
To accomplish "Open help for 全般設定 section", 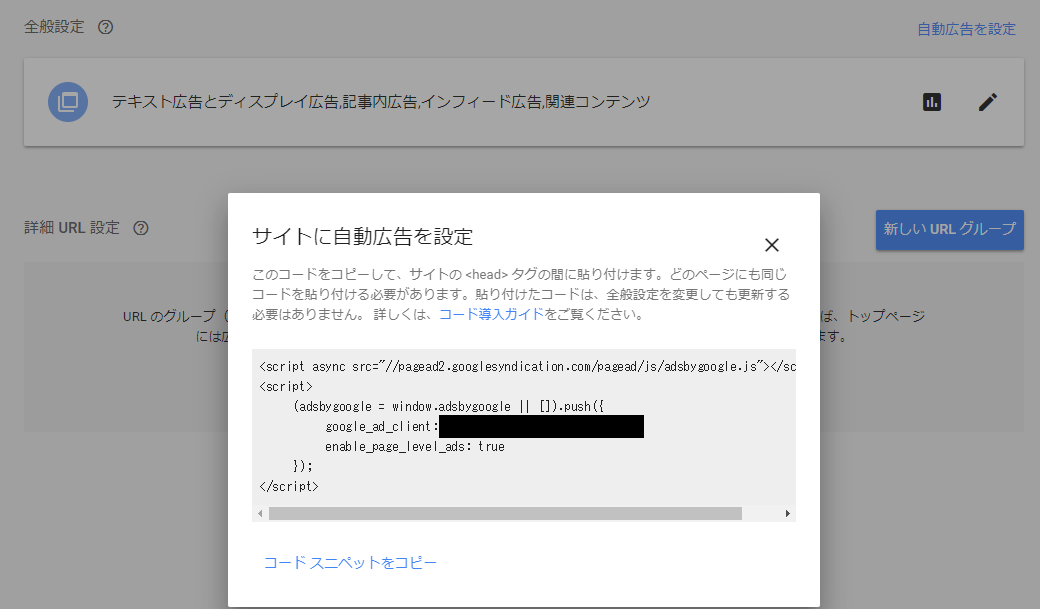I will (105, 27).
